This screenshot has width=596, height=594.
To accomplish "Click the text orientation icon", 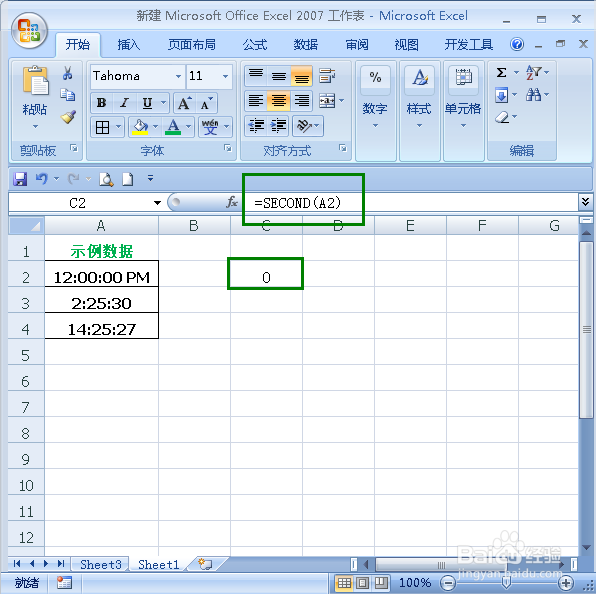I will point(304,125).
